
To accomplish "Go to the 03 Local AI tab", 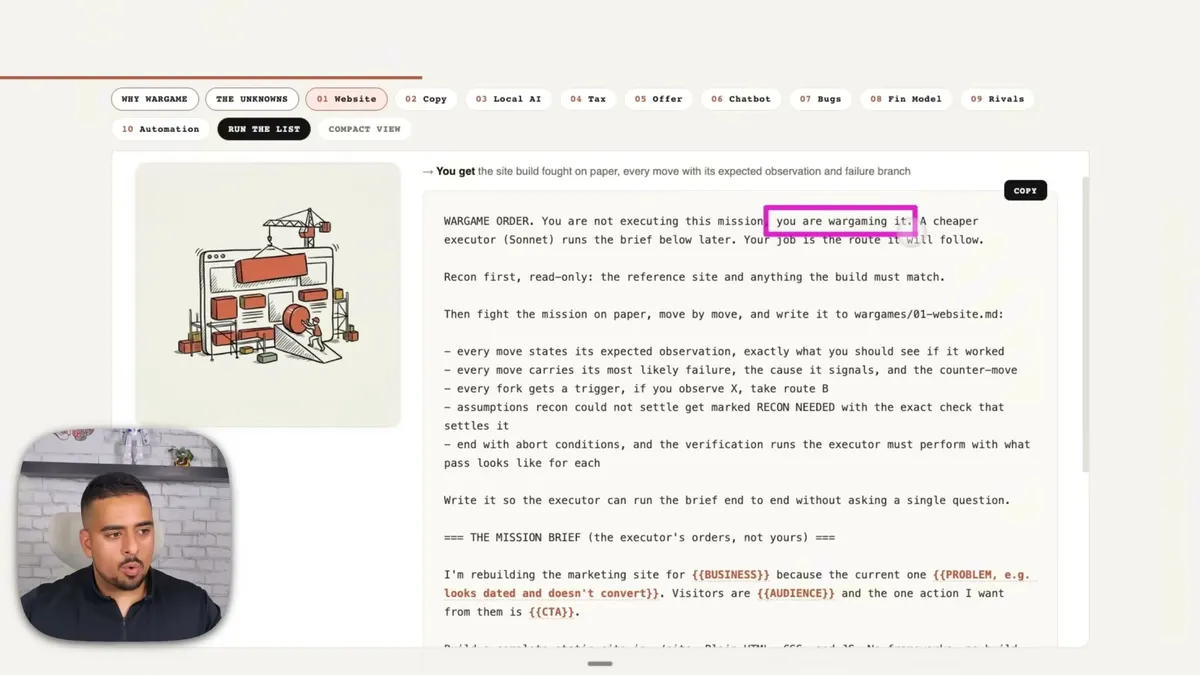I will point(508,99).
